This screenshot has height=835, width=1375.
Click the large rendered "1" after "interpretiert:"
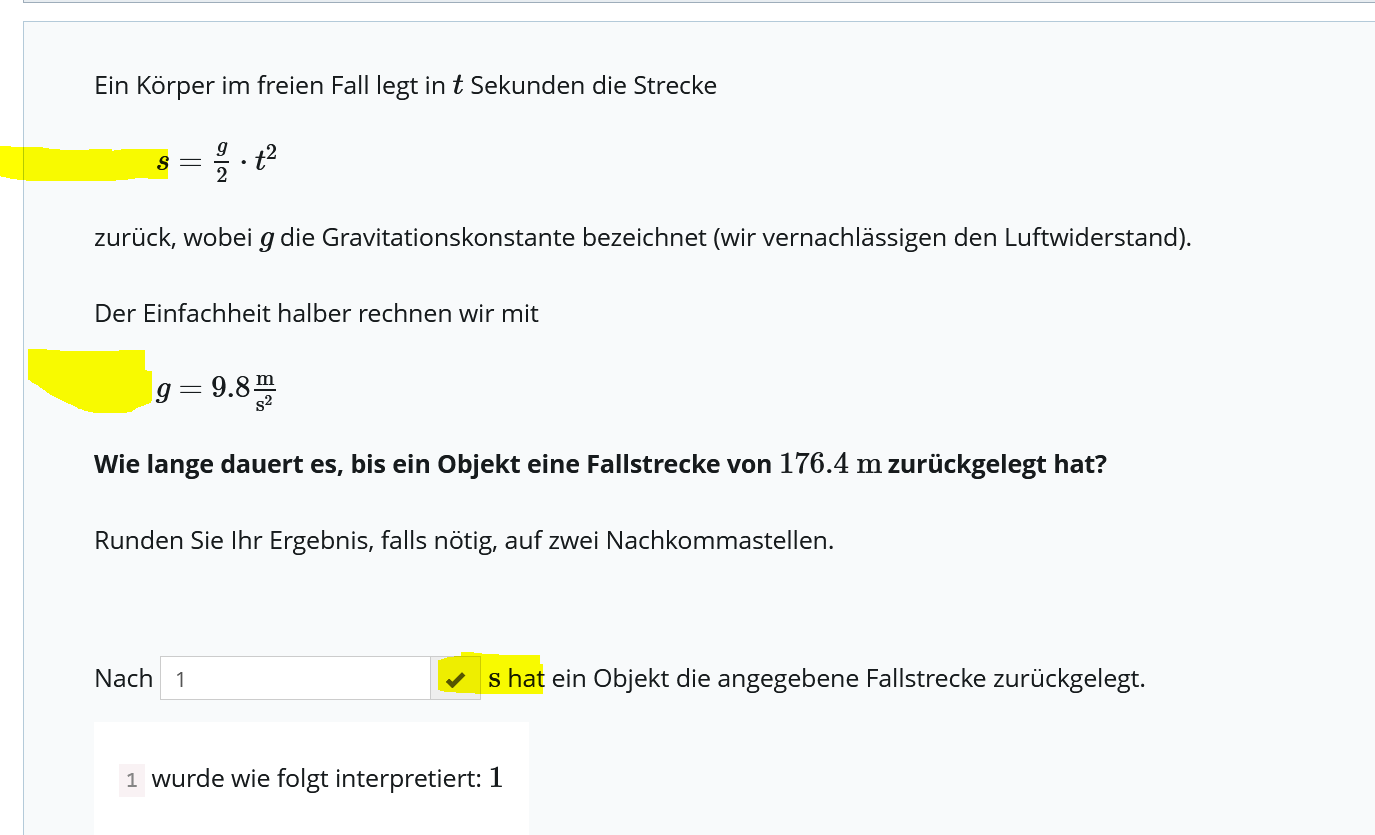click(x=497, y=778)
